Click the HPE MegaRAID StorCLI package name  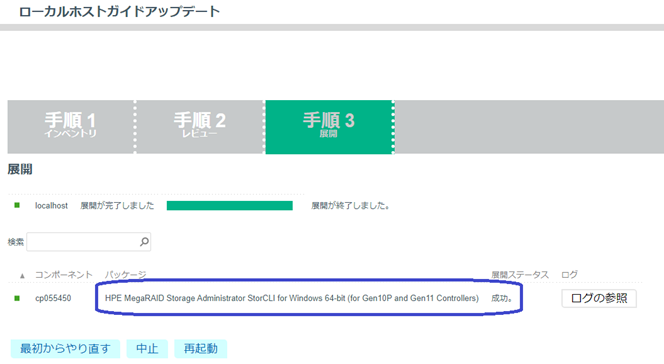pyautogui.click(x=292, y=298)
